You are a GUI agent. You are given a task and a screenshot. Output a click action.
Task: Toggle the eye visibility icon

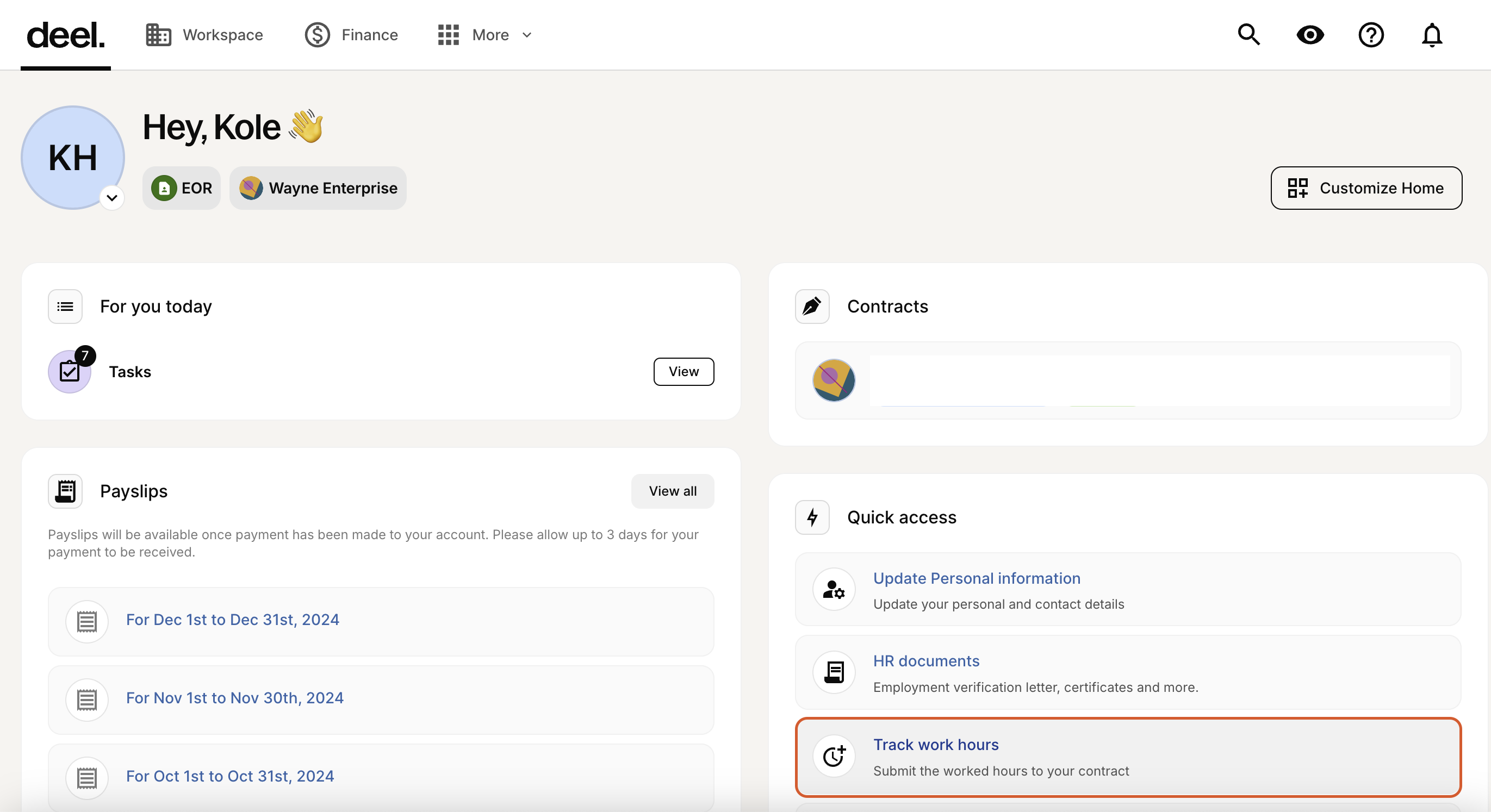pyautogui.click(x=1310, y=35)
